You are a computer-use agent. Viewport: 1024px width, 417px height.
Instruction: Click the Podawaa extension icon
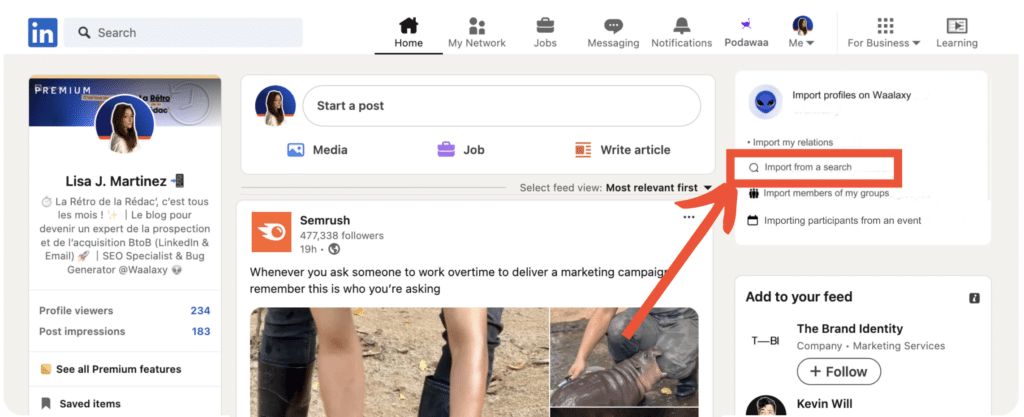point(745,25)
